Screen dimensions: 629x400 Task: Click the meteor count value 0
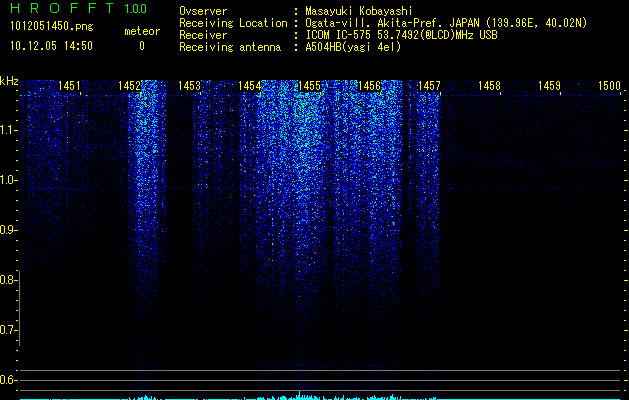coord(142,46)
